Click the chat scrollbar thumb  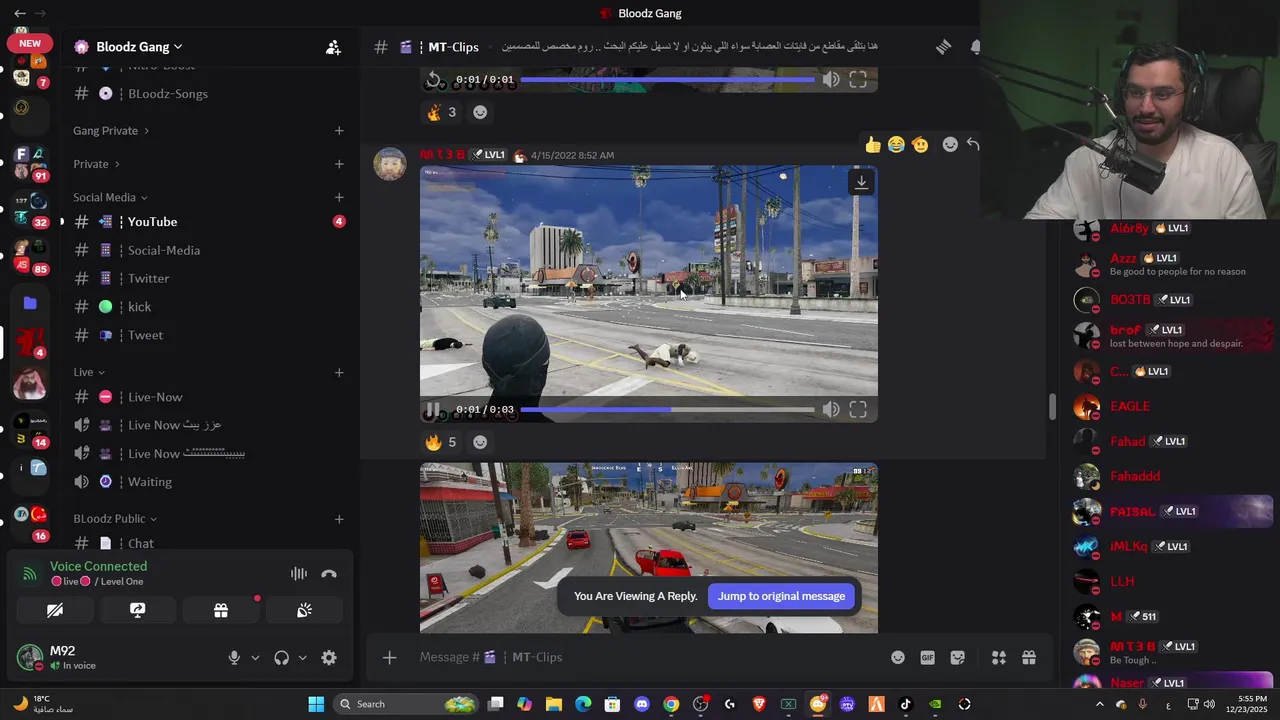[x=1051, y=407]
